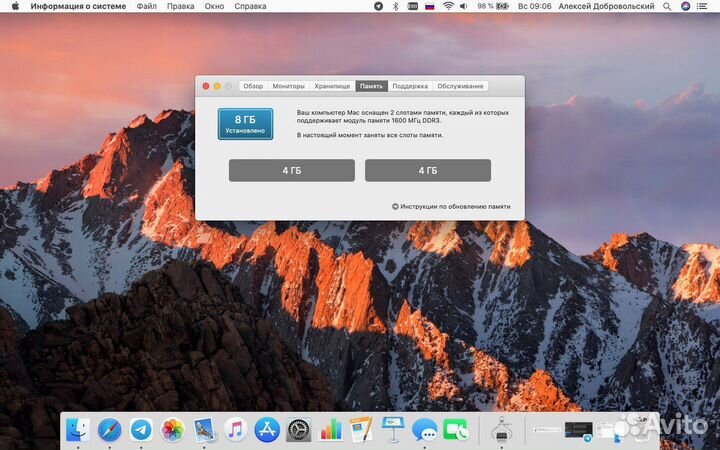Image resolution: width=720 pixels, height=450 pixels.
Task: Switch to the Поддержка tab
Action: (410, 86)
